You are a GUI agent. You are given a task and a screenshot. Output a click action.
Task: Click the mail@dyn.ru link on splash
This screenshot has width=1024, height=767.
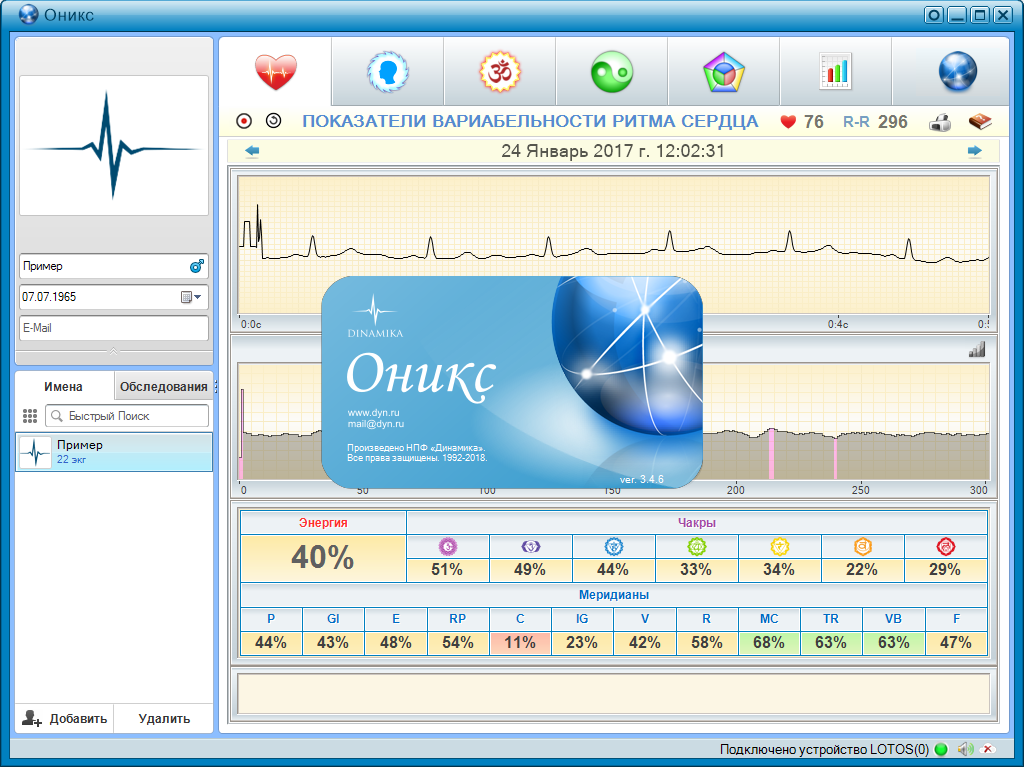point(376,424)
